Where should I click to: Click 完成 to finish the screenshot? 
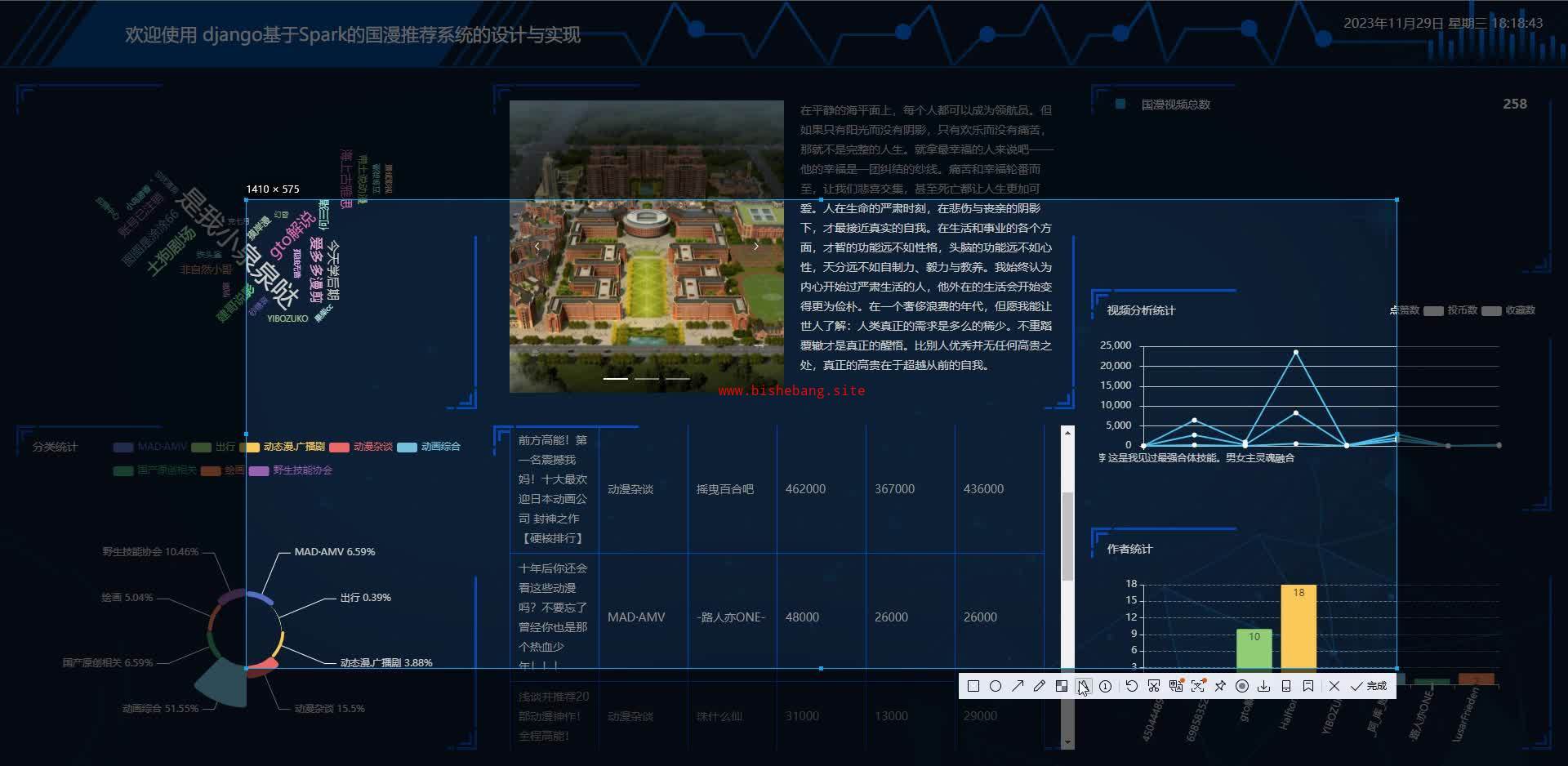(1369, 687)
